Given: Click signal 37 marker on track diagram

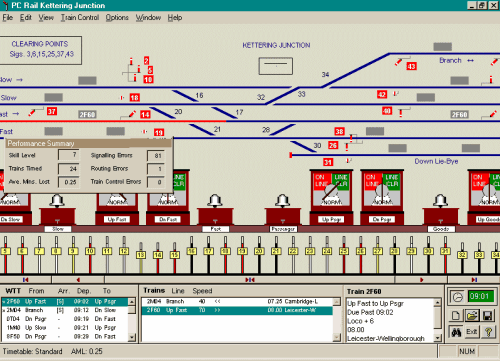Looking at the screenshot, I should [52, 111].
